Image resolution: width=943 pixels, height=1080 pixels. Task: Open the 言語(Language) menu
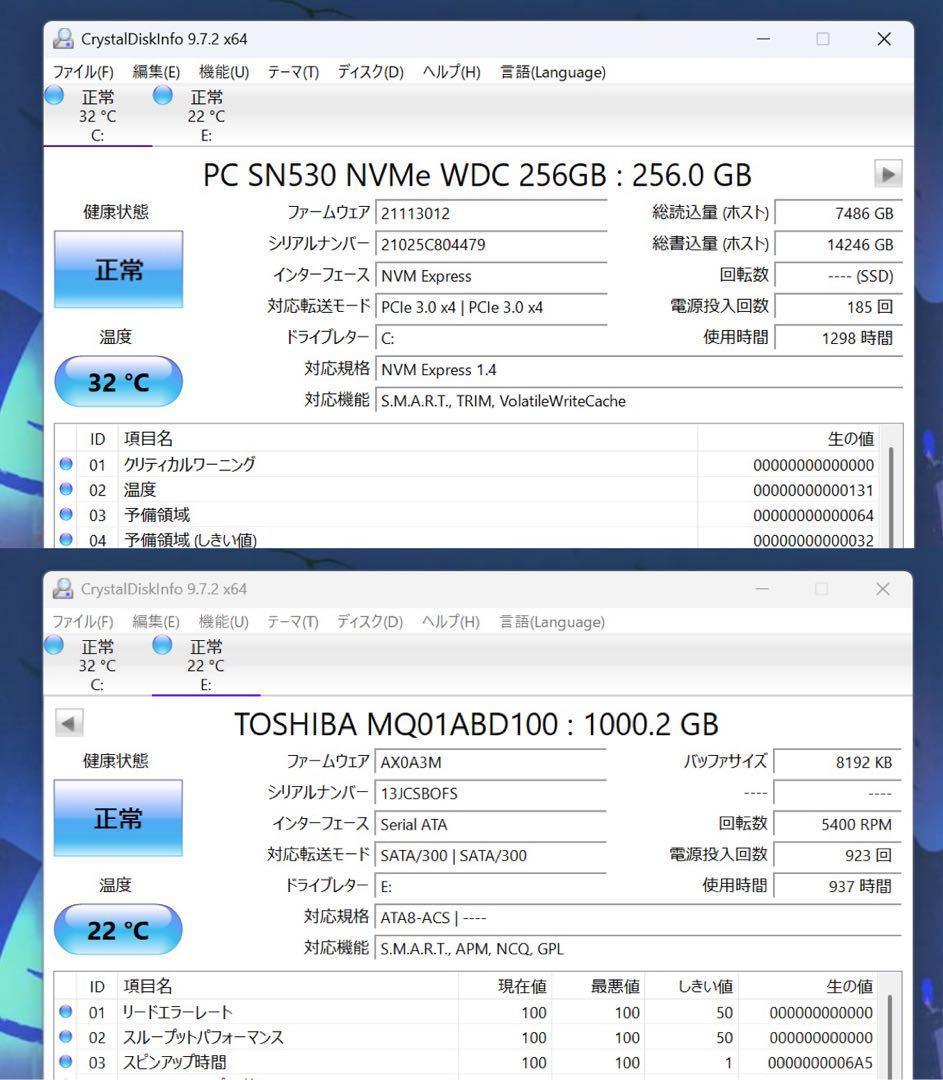(551, 72)
